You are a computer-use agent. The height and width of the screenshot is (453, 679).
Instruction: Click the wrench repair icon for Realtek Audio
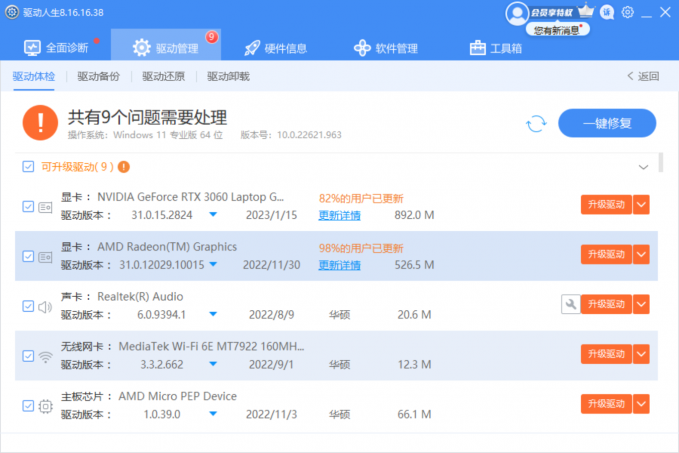tap(570, 304)
